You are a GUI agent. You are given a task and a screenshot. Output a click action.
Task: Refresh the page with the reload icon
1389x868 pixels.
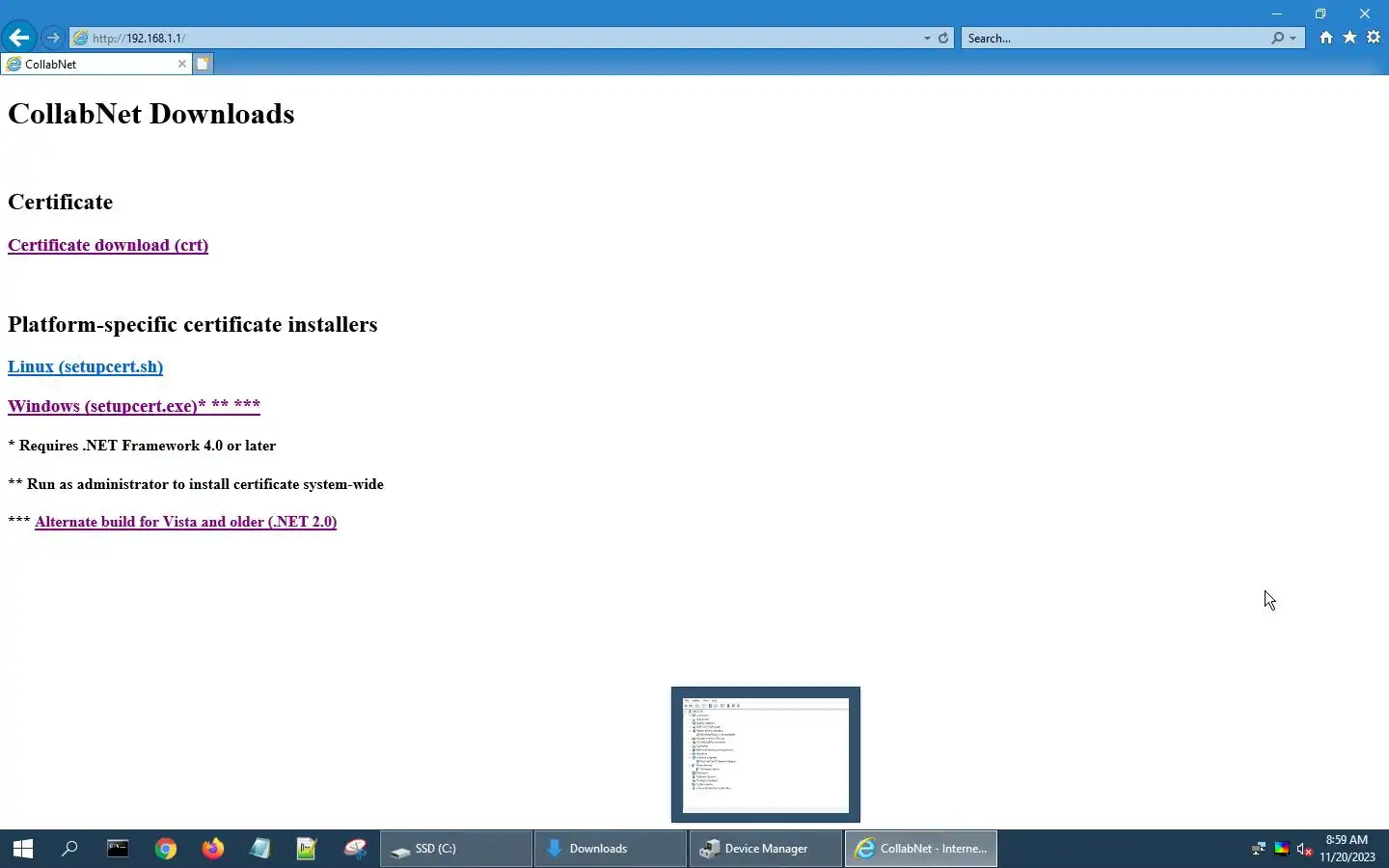click(943, 38)
